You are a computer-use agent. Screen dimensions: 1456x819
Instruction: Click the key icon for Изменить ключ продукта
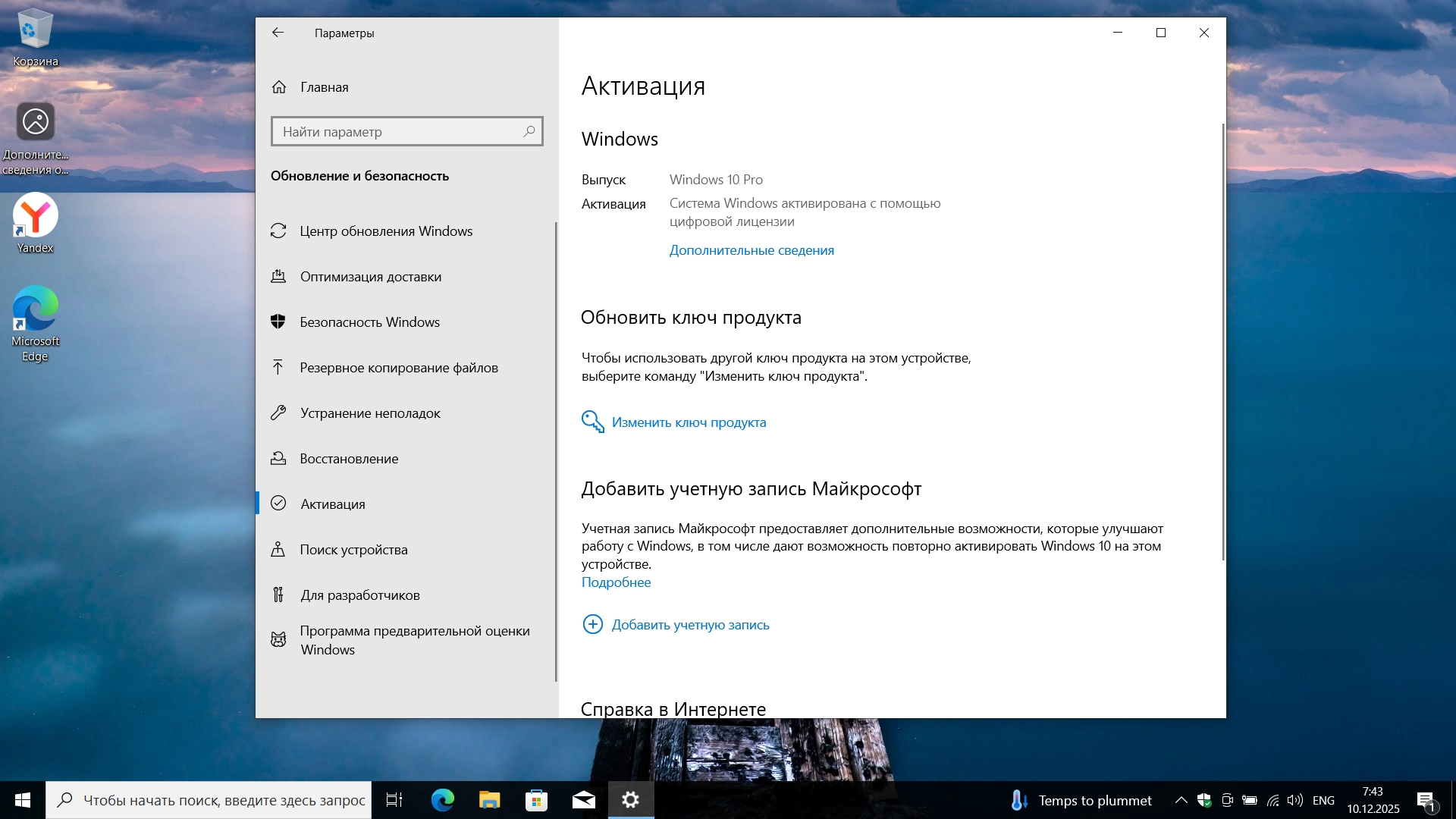tap(592, 422)
